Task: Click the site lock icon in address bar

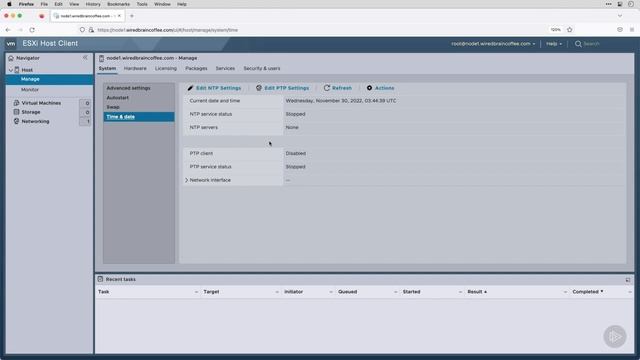Action: pyautogui.click(x=91, y=30)
